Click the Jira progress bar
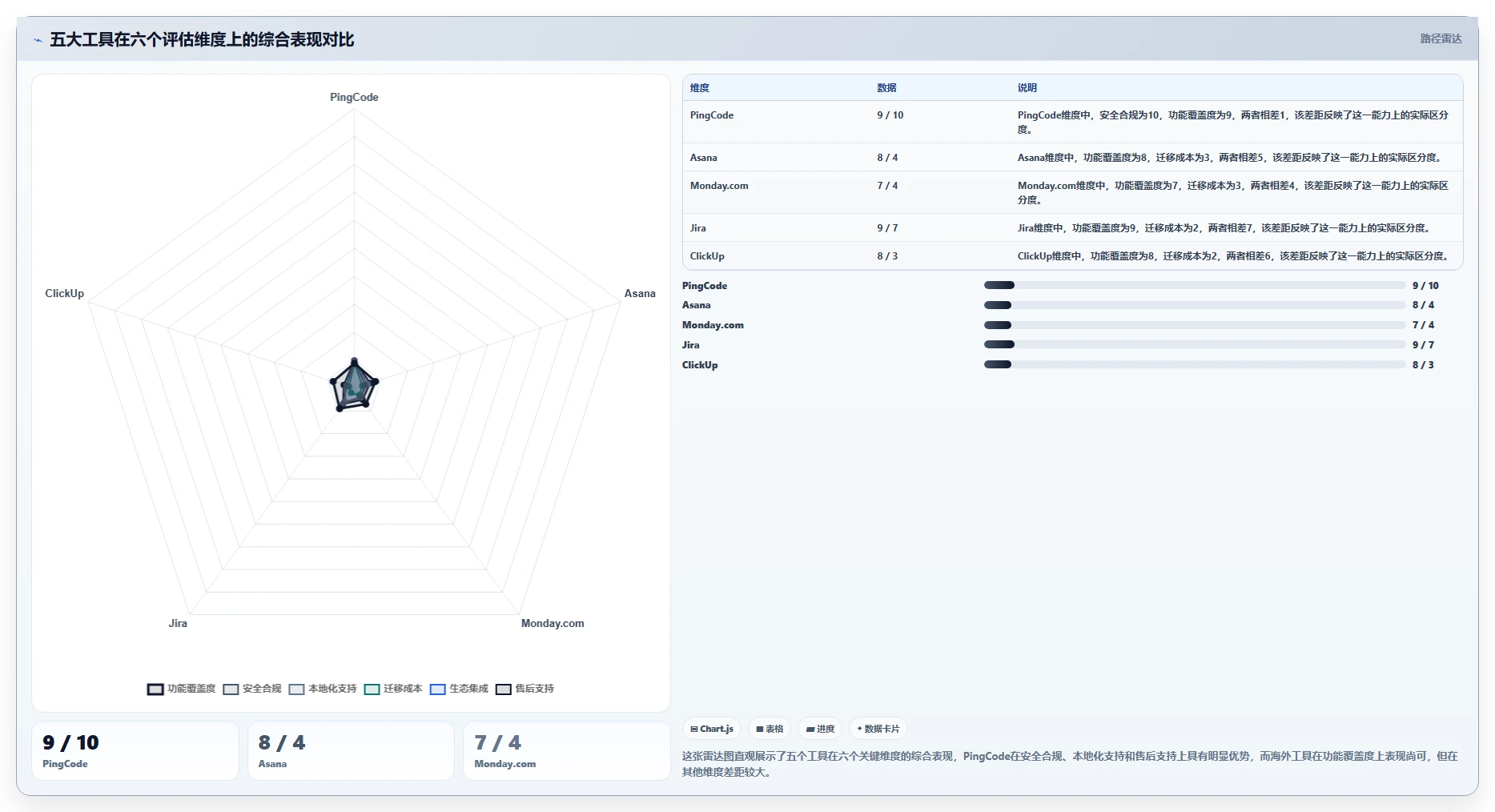This screenshot has height=812, width=1495. point(1195,344)
